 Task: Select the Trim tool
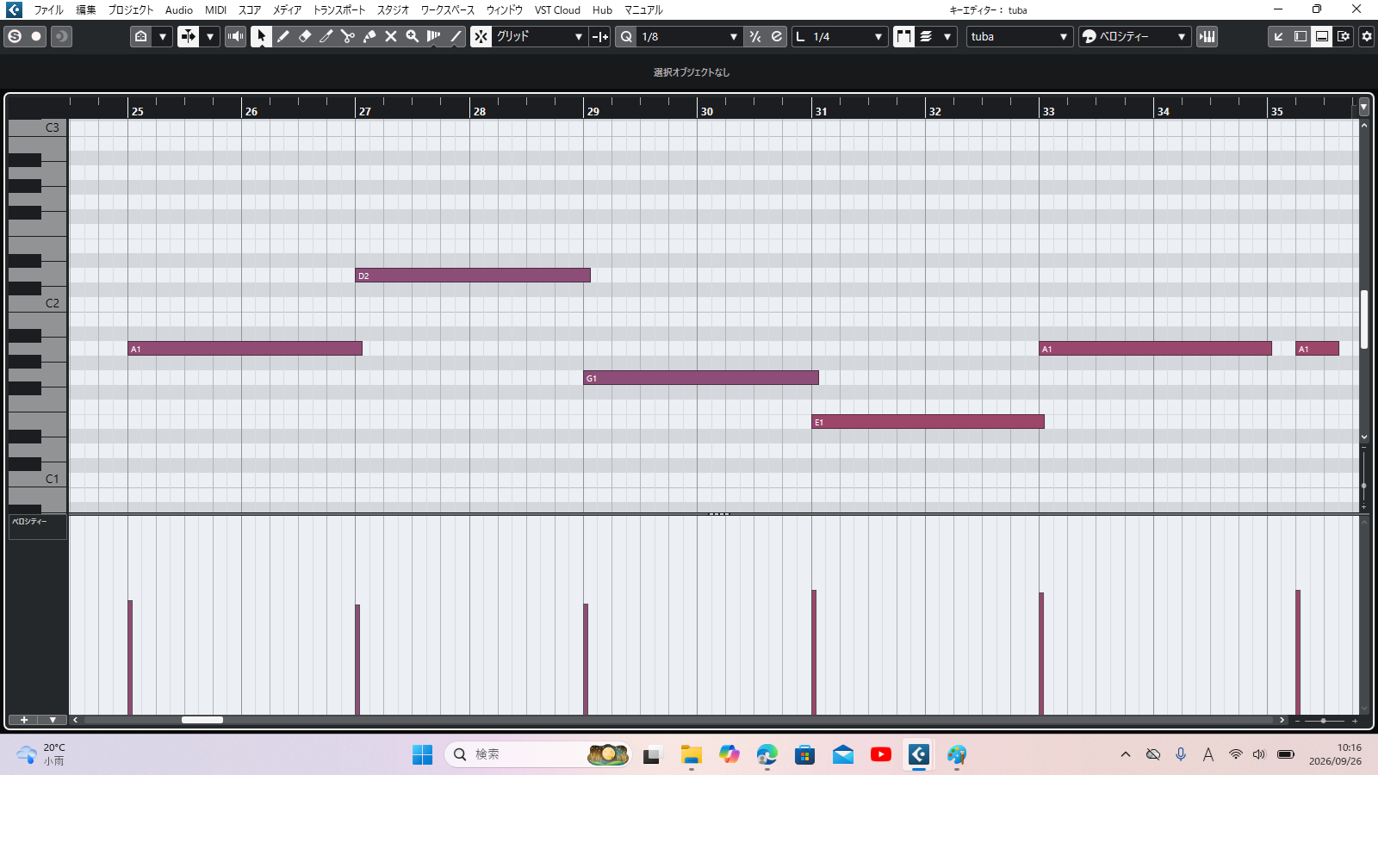(x=326, y=36)
